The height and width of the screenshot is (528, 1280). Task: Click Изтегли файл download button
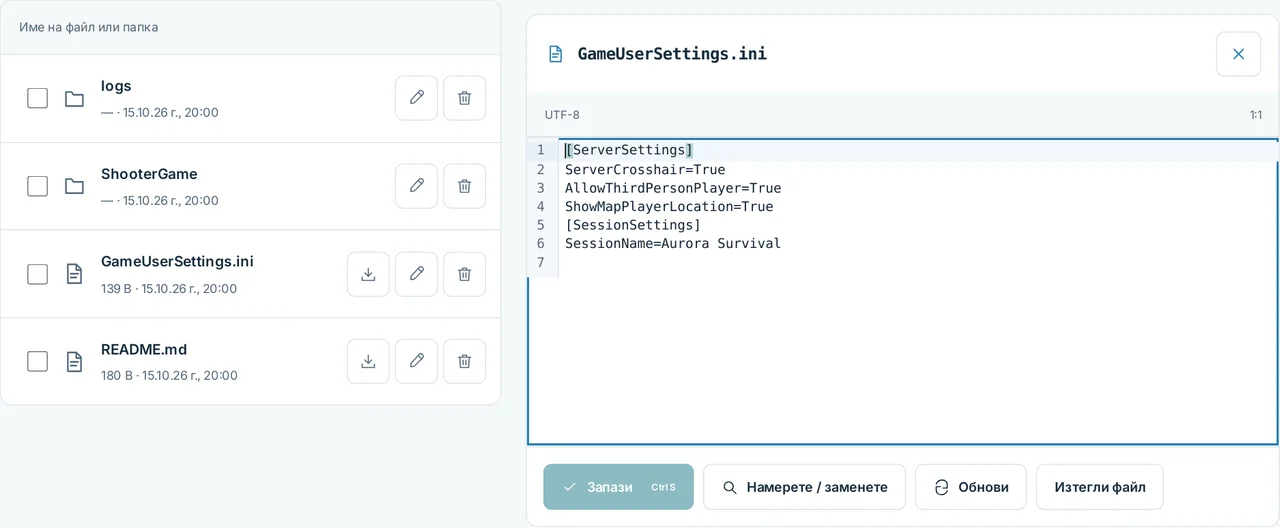click(1099, 487)
